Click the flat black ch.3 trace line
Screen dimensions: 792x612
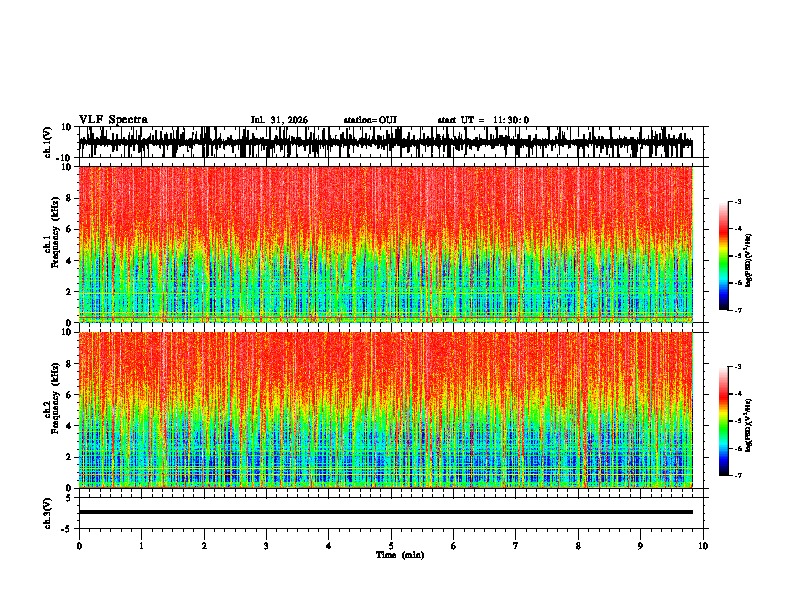[x=385, y=512]
